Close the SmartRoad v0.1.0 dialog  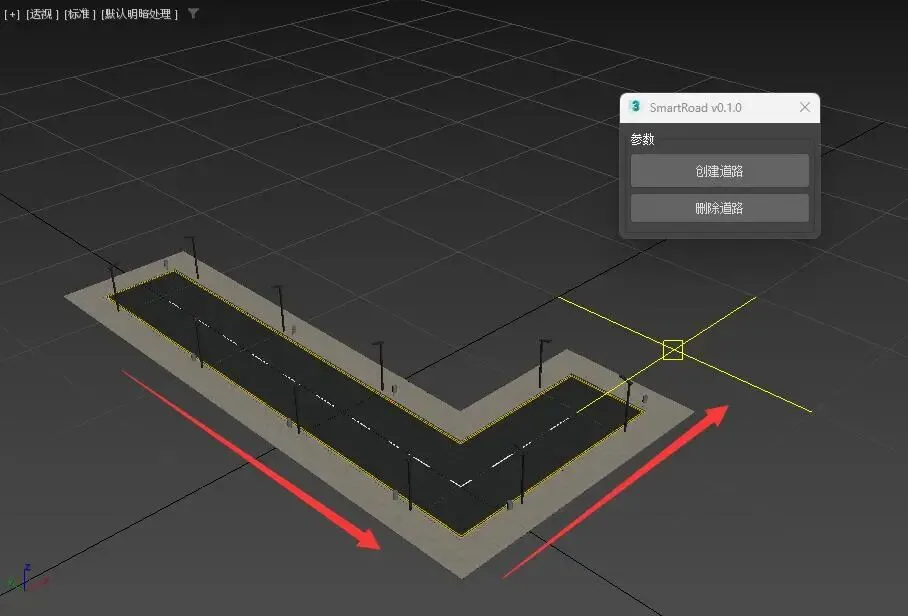point(804,107)
